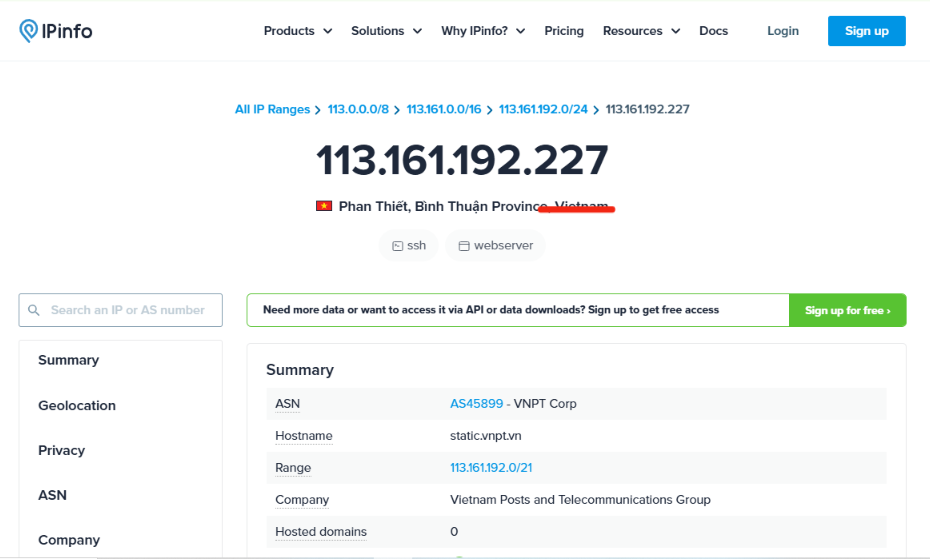Click the search magnifier icon
This screenshot has width=930, height=559.
pos(34,310)
